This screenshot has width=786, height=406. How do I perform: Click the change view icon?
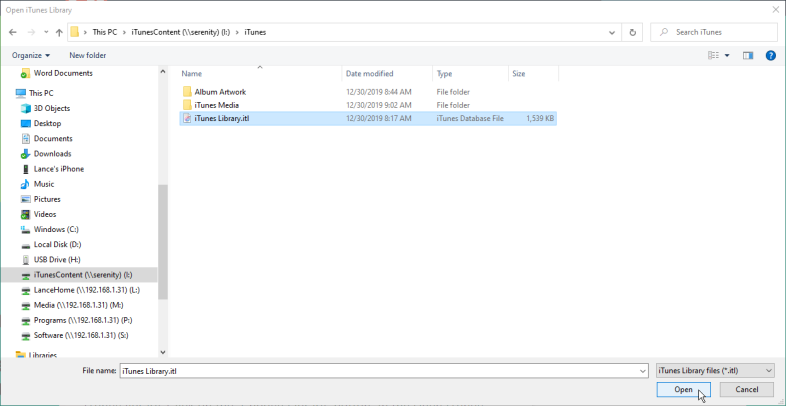pyautogui.click(x=713, y=55)
